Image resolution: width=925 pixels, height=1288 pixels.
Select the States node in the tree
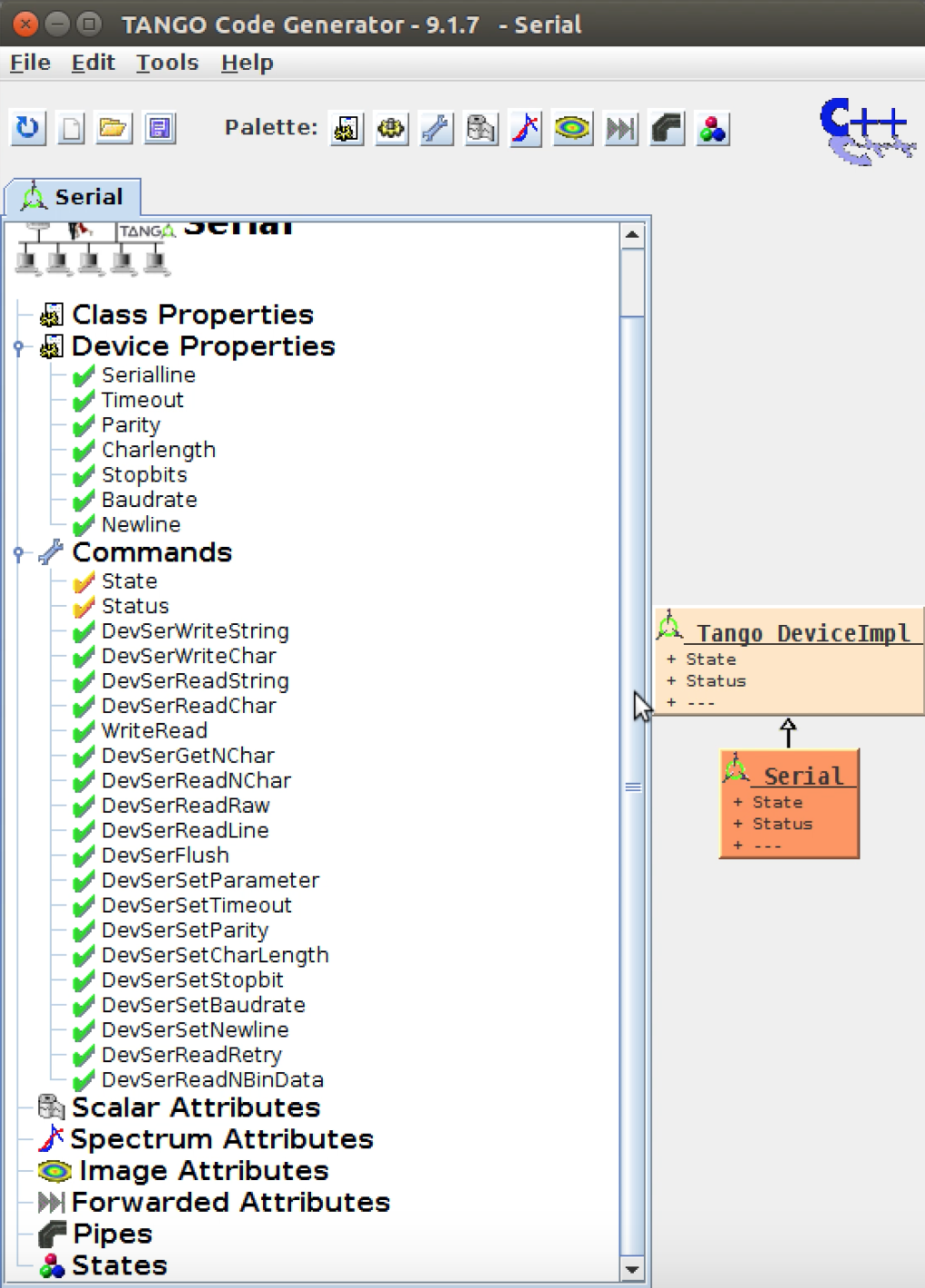(120, 1266)
